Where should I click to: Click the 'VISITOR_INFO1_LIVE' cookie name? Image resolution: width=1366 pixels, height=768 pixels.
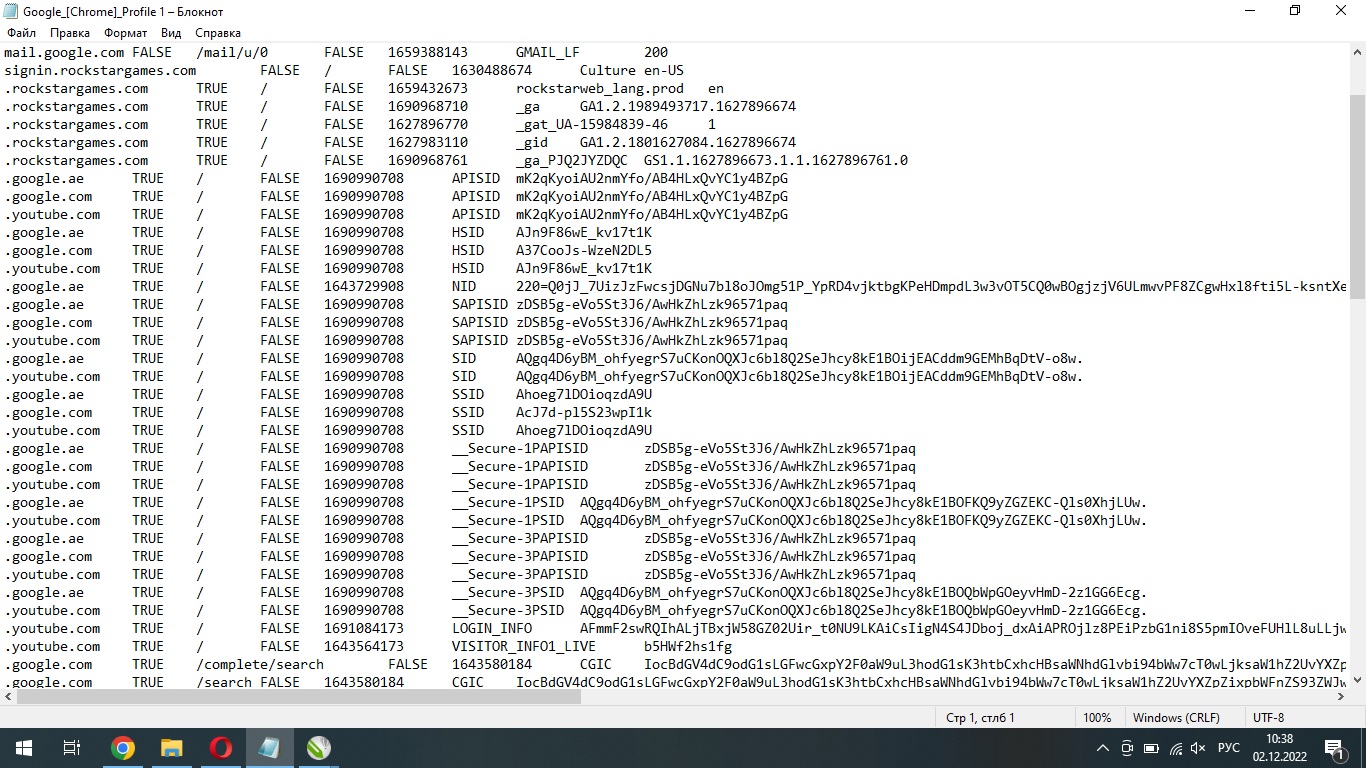(x=524, y=646)
